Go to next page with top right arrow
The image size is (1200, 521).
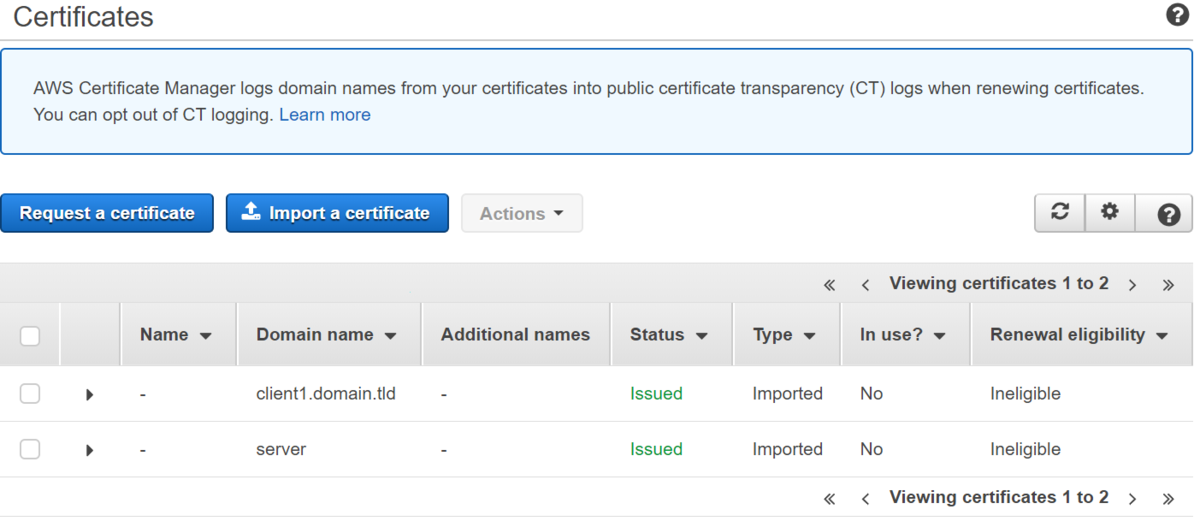1132,285
